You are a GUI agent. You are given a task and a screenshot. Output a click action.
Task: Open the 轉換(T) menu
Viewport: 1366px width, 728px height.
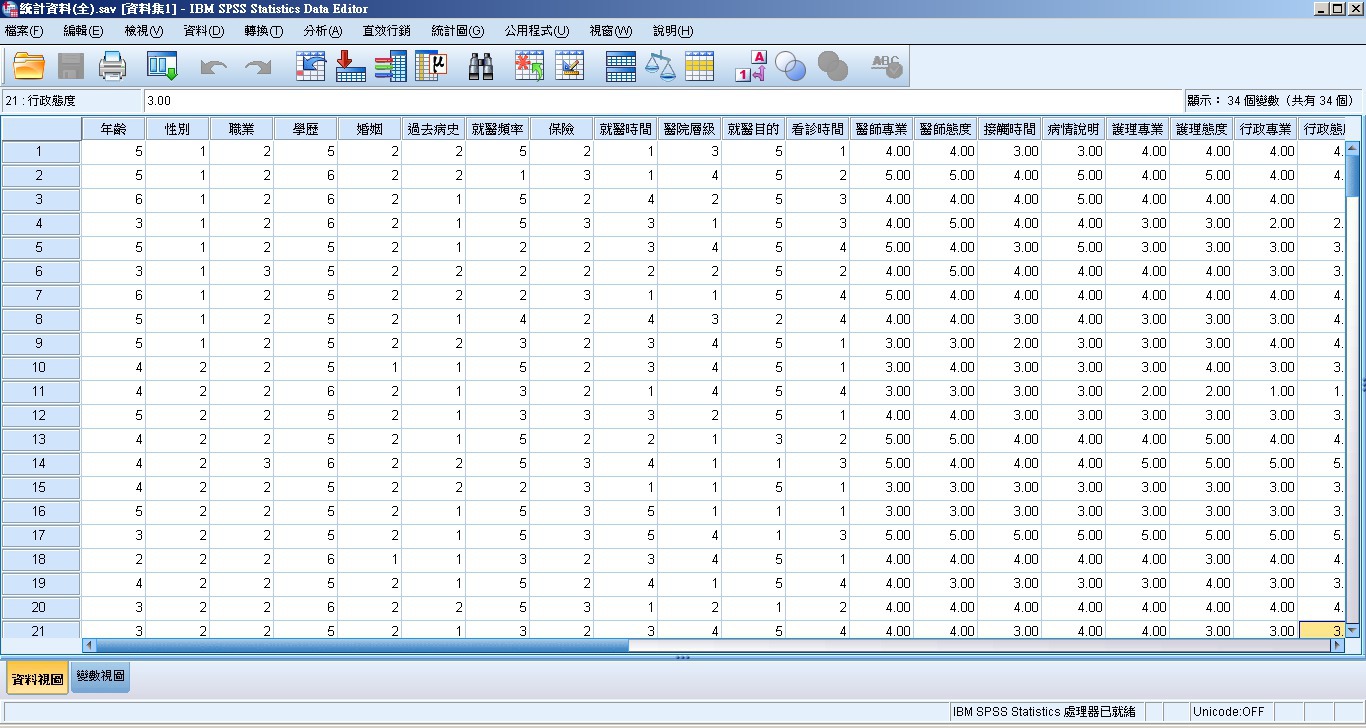[263, 31]
